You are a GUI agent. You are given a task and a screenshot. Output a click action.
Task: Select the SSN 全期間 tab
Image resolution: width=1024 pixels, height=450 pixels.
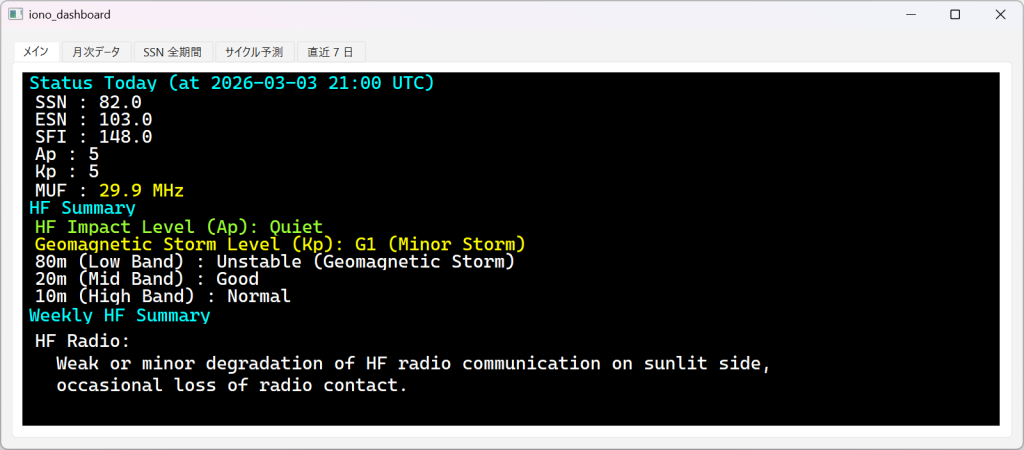point(173,51)
